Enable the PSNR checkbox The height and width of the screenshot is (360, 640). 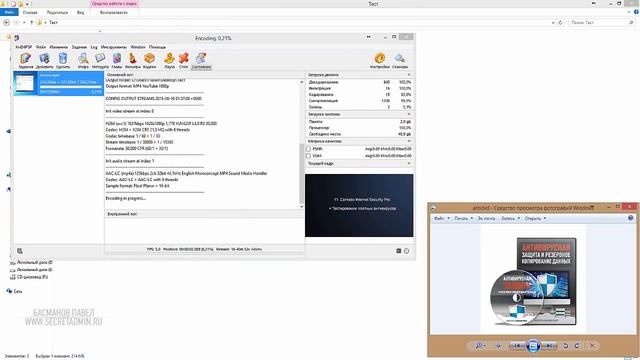pos(309,149)
